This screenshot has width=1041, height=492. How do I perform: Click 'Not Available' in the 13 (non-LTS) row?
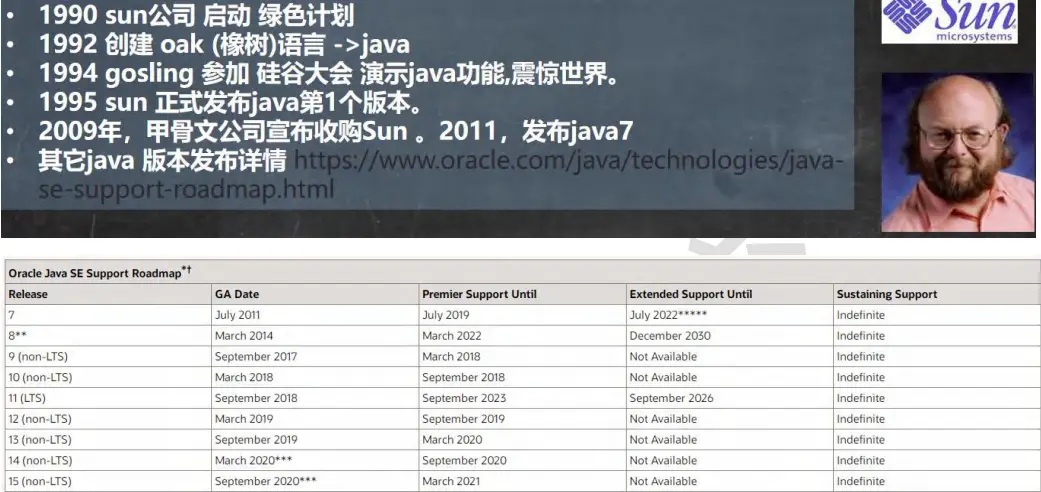(x=663, y=440)
